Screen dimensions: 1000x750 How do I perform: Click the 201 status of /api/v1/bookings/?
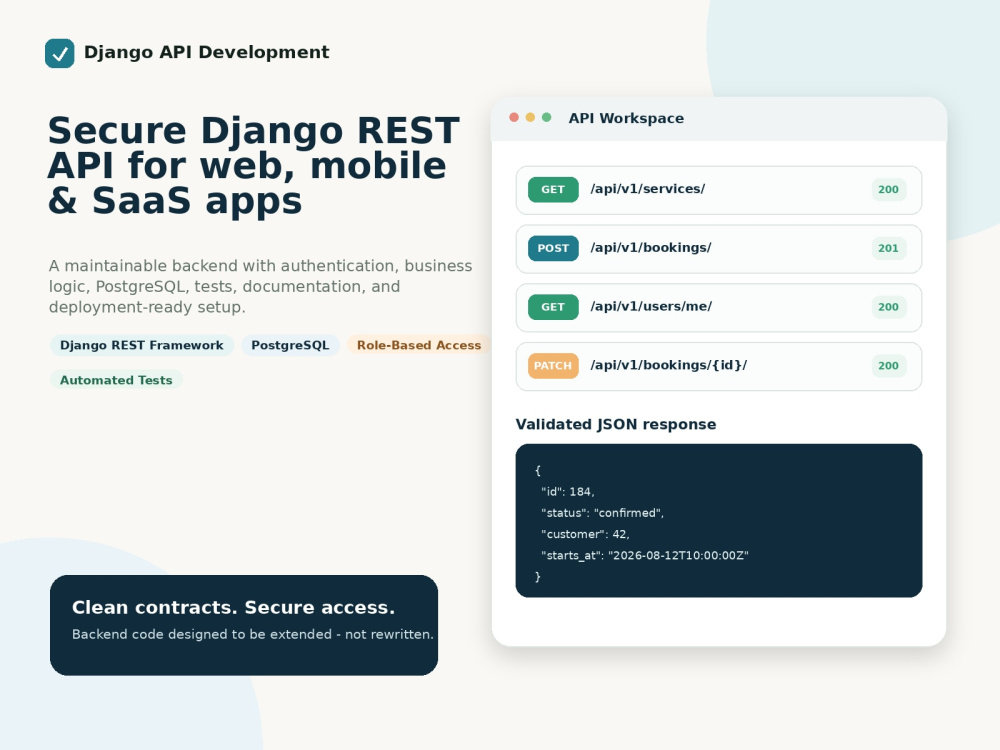tap(888, 248)
